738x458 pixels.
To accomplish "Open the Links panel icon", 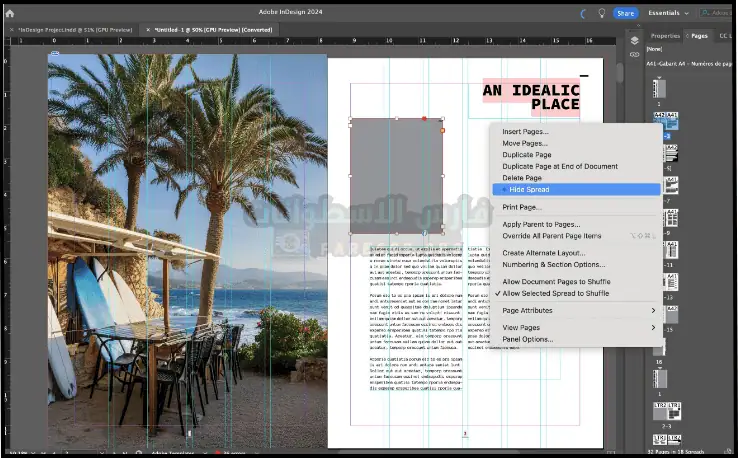I will point(634,54).
